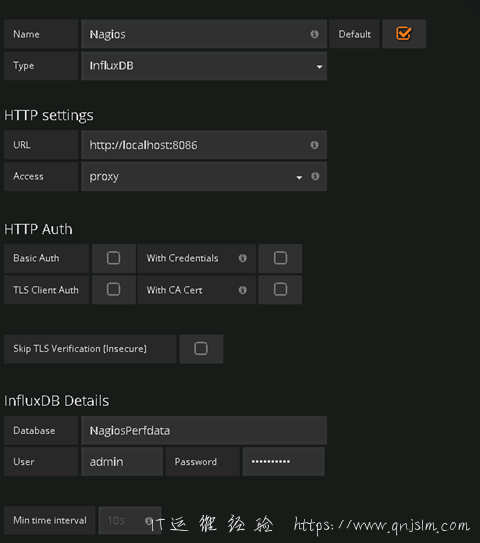
Task: Focus the User input containing admin
Action: pos(122,461)
